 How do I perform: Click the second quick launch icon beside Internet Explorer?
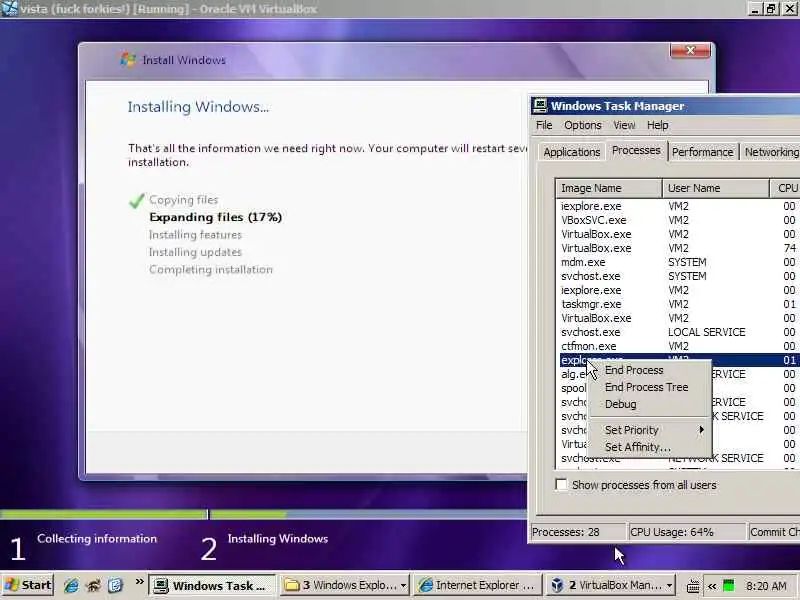pos(94,585)
